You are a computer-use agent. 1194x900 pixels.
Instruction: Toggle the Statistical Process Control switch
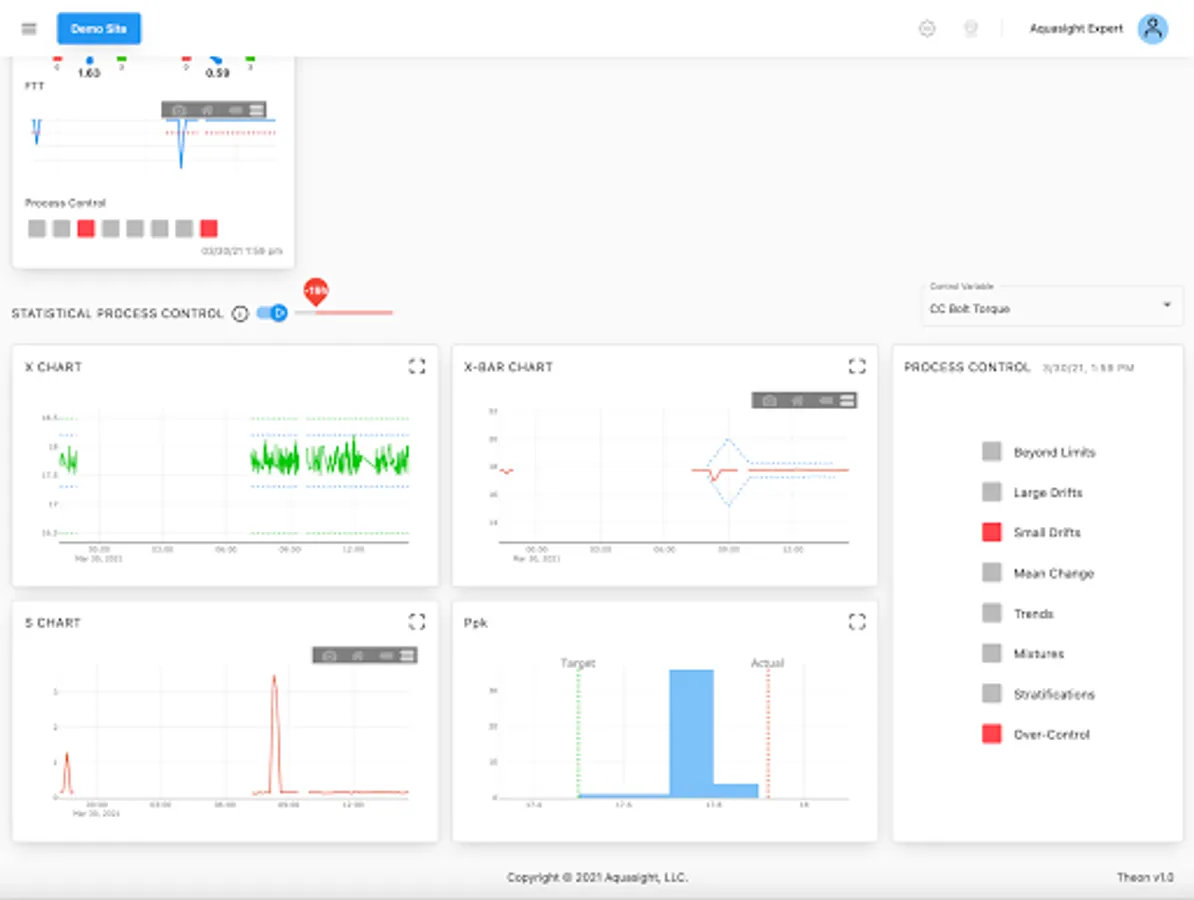(272, 313)
